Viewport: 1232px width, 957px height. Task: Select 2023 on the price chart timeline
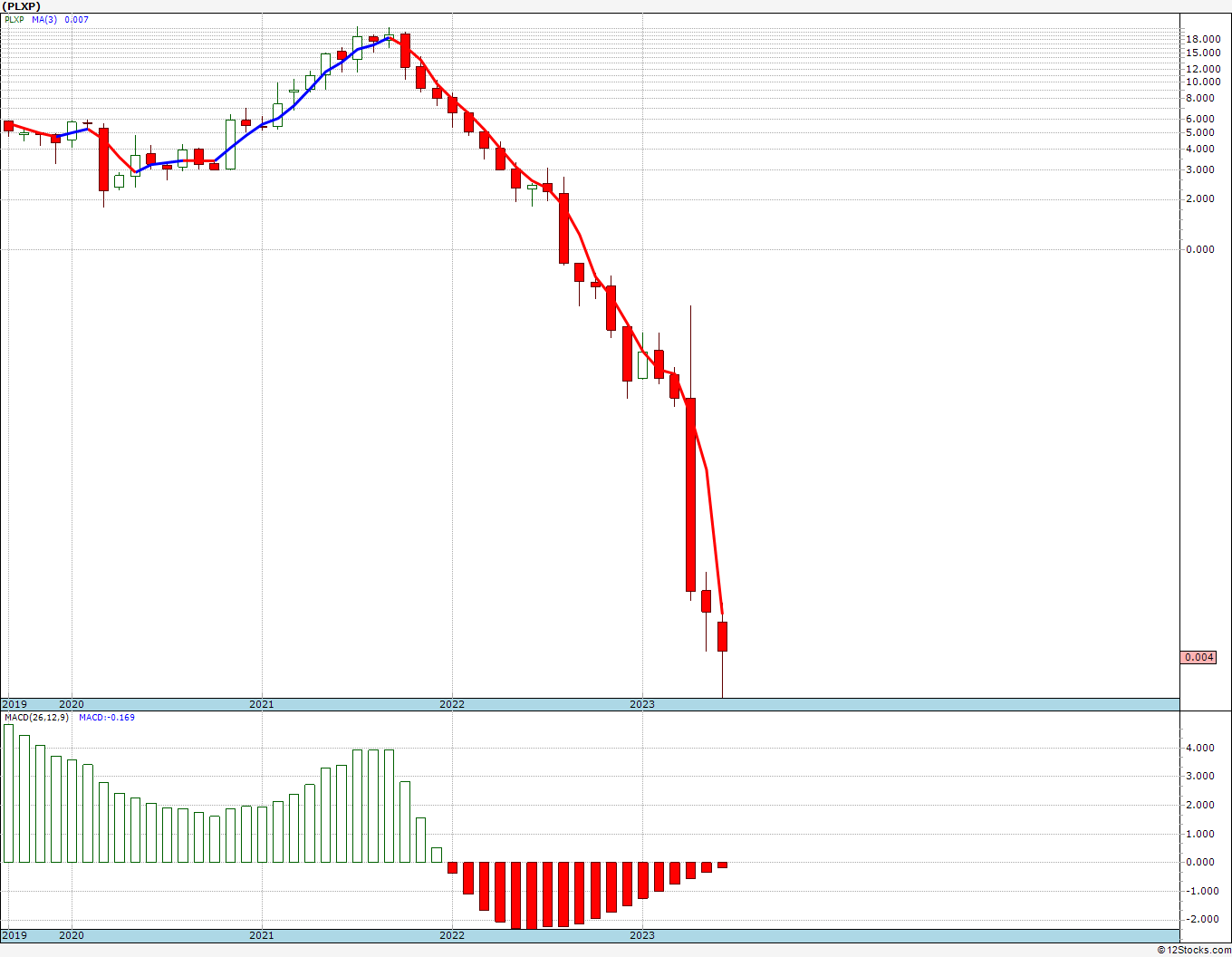point(641,704)
